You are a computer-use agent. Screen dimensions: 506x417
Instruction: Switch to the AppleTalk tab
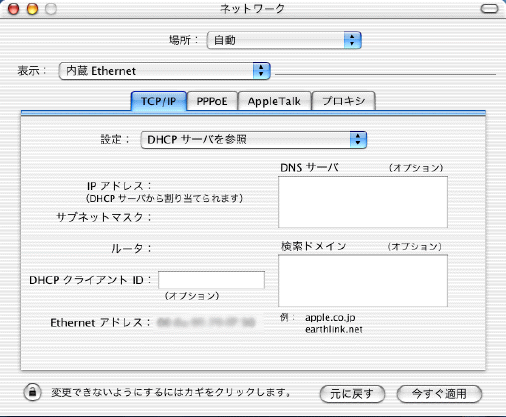(274, 101)
